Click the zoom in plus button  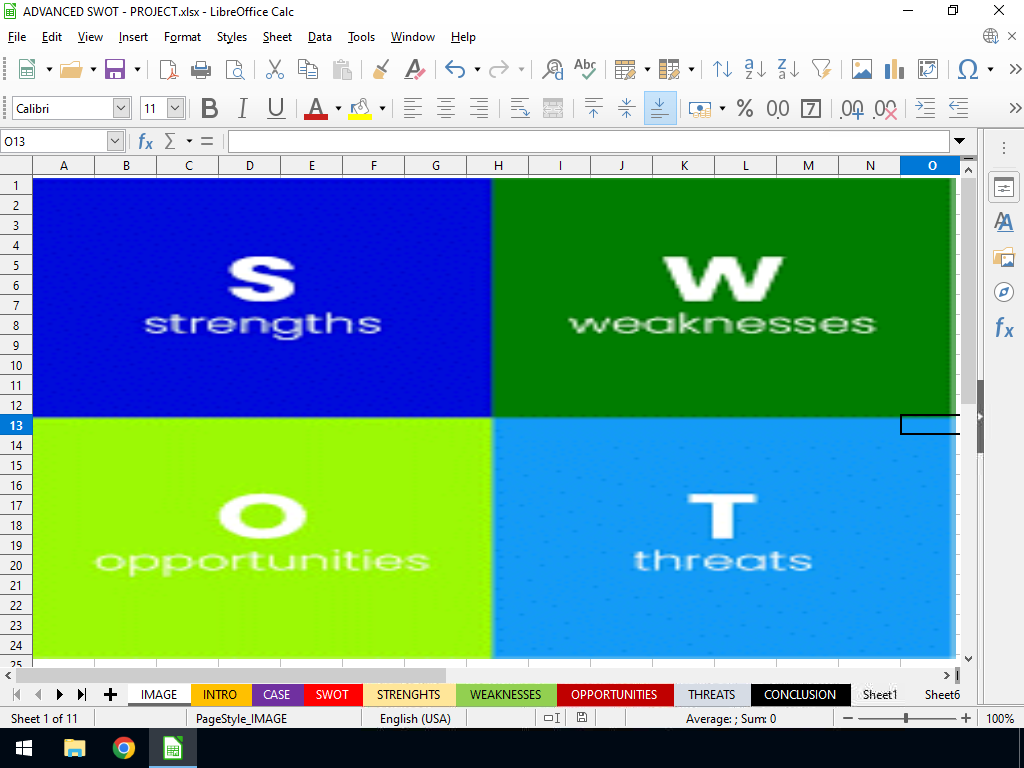(x=966, y=718)
